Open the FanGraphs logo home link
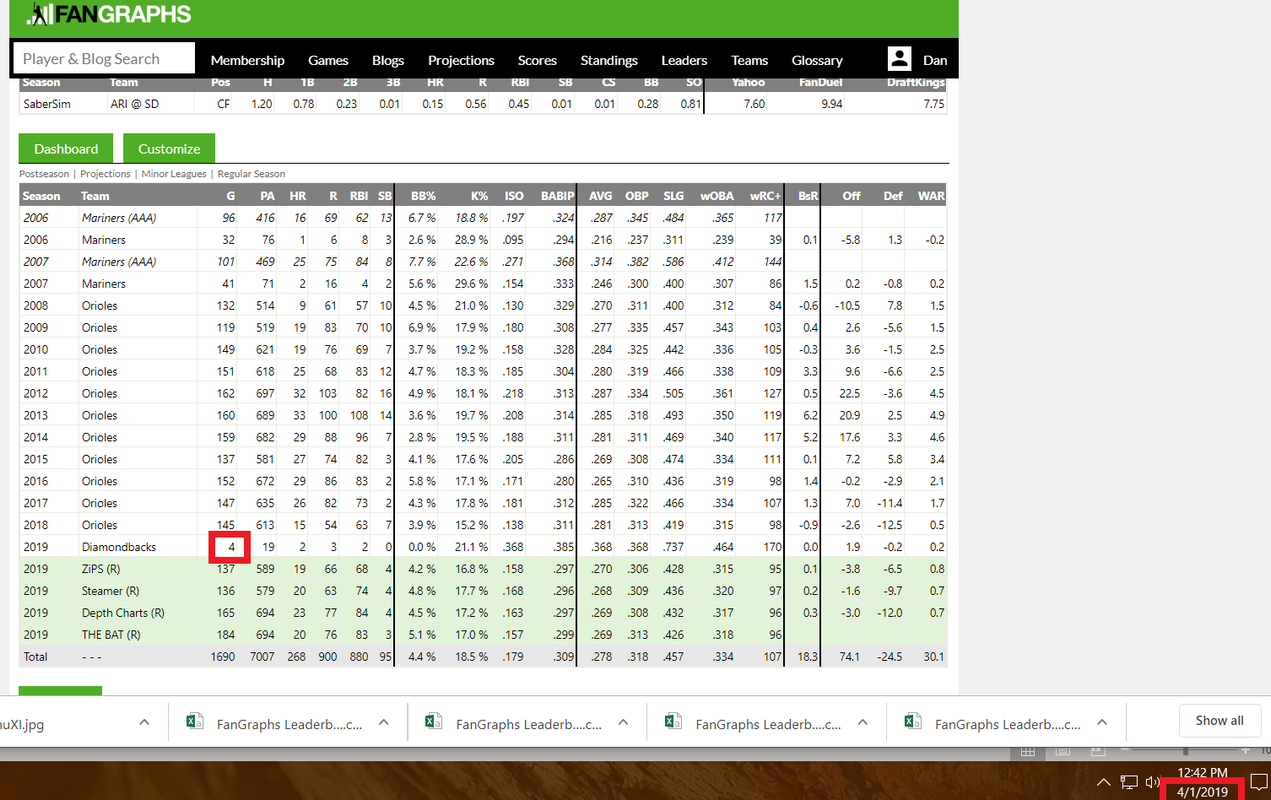 (109, 14)
